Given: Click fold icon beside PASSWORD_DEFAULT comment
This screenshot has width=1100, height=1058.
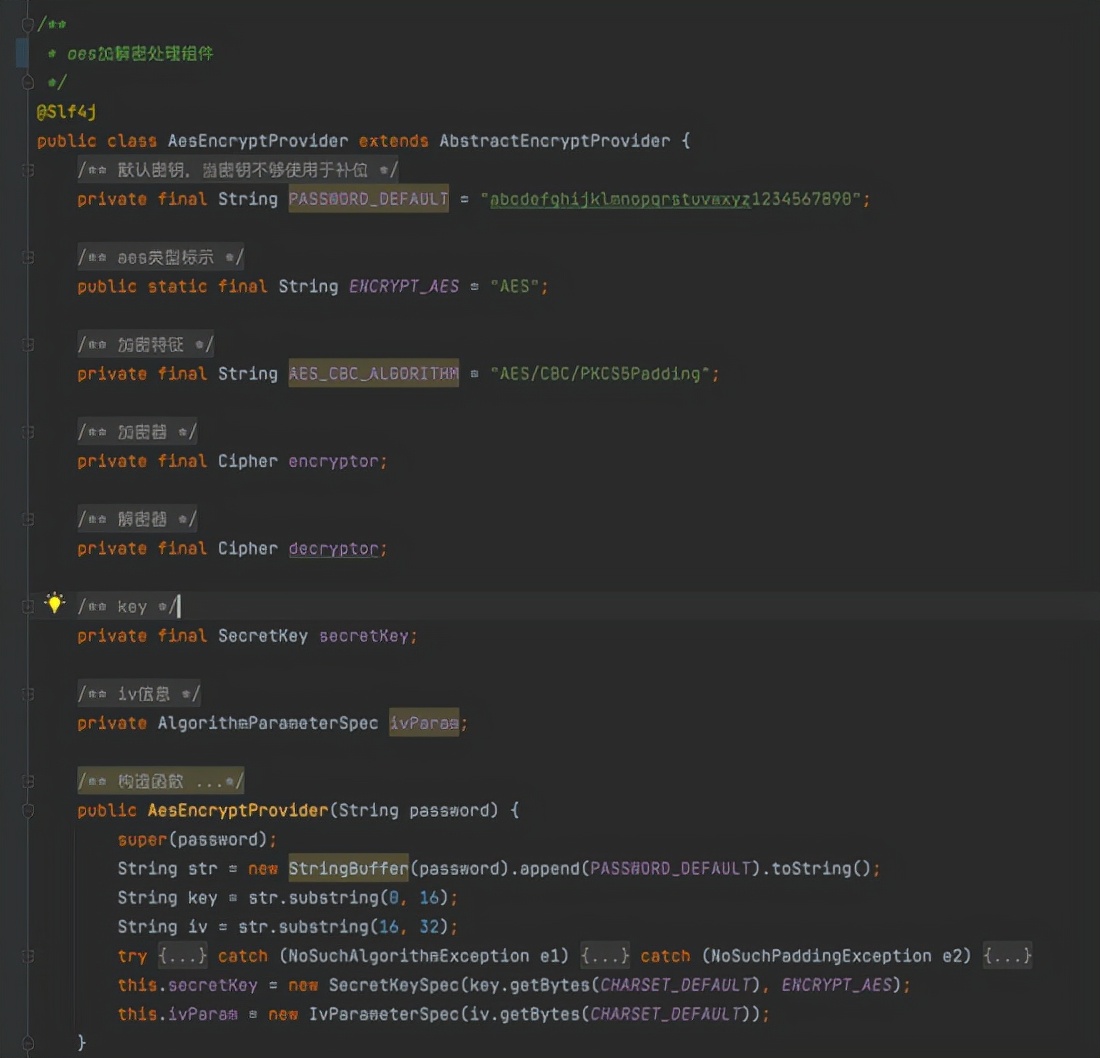Looking at the screenshot, I should (28, 170).
